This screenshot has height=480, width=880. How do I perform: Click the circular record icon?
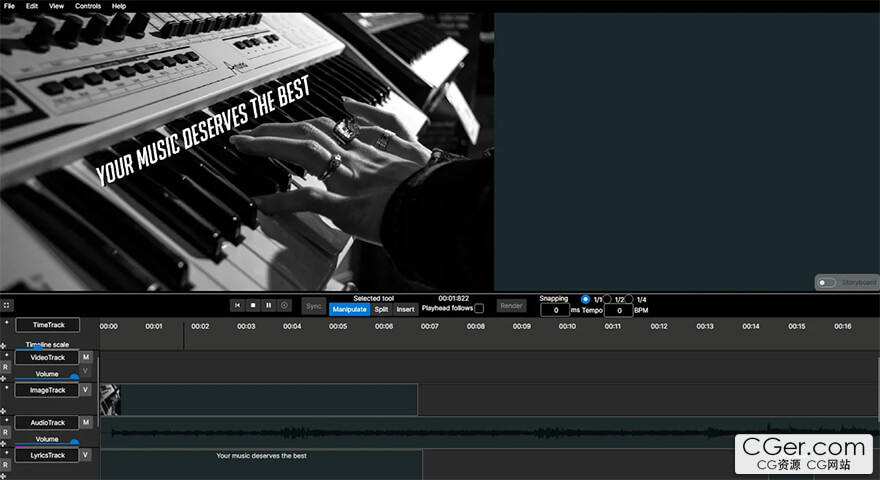[285, 305]
